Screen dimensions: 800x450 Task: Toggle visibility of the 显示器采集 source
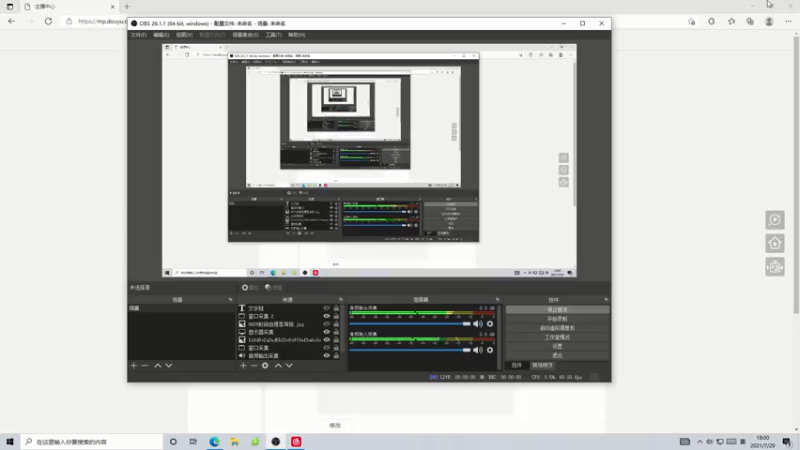[327, 332]
